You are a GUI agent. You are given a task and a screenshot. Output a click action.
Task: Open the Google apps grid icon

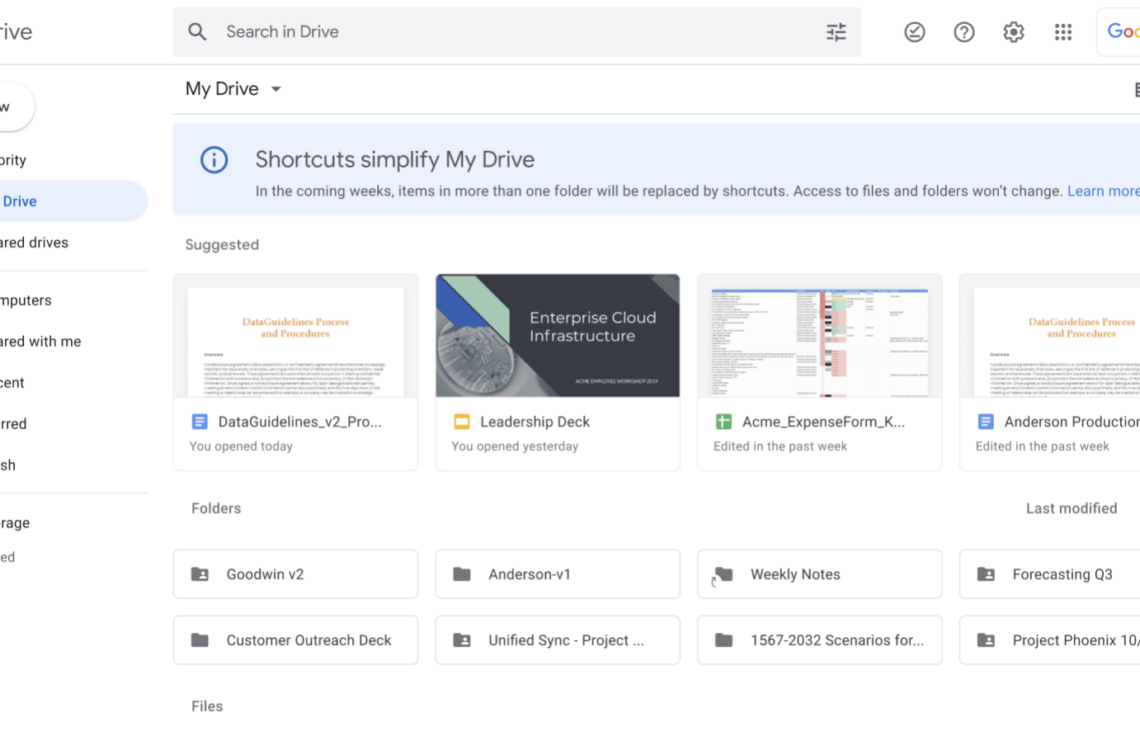pyautogui.click(x=1063, y=32)
